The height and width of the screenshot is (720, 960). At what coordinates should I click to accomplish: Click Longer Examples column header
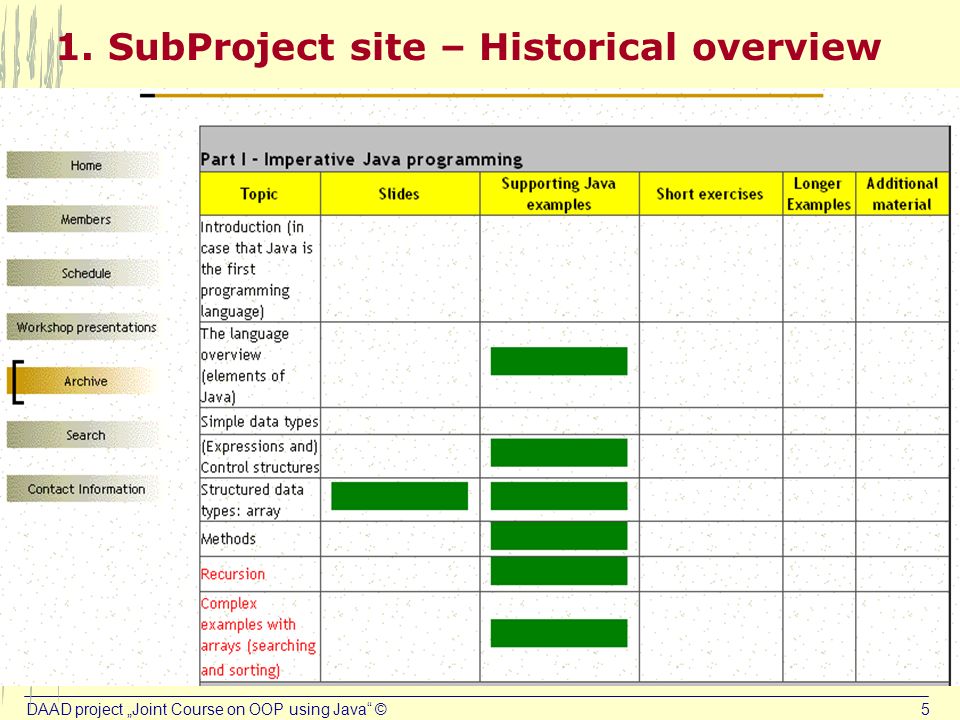click(x=819, y=194)
